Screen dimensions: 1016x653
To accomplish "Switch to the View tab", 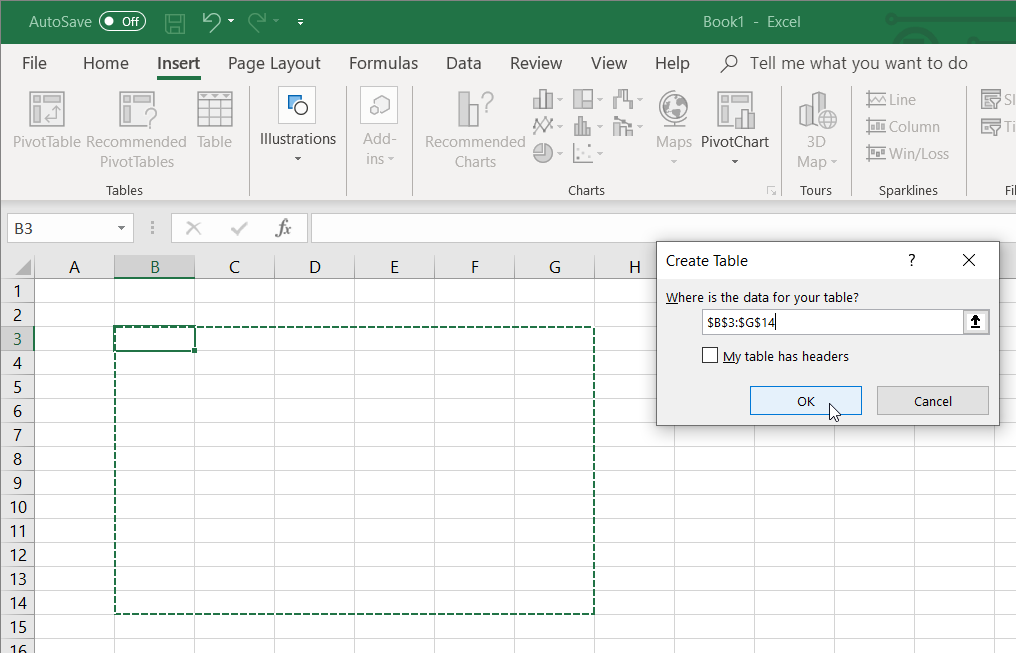I will (608, 63).
